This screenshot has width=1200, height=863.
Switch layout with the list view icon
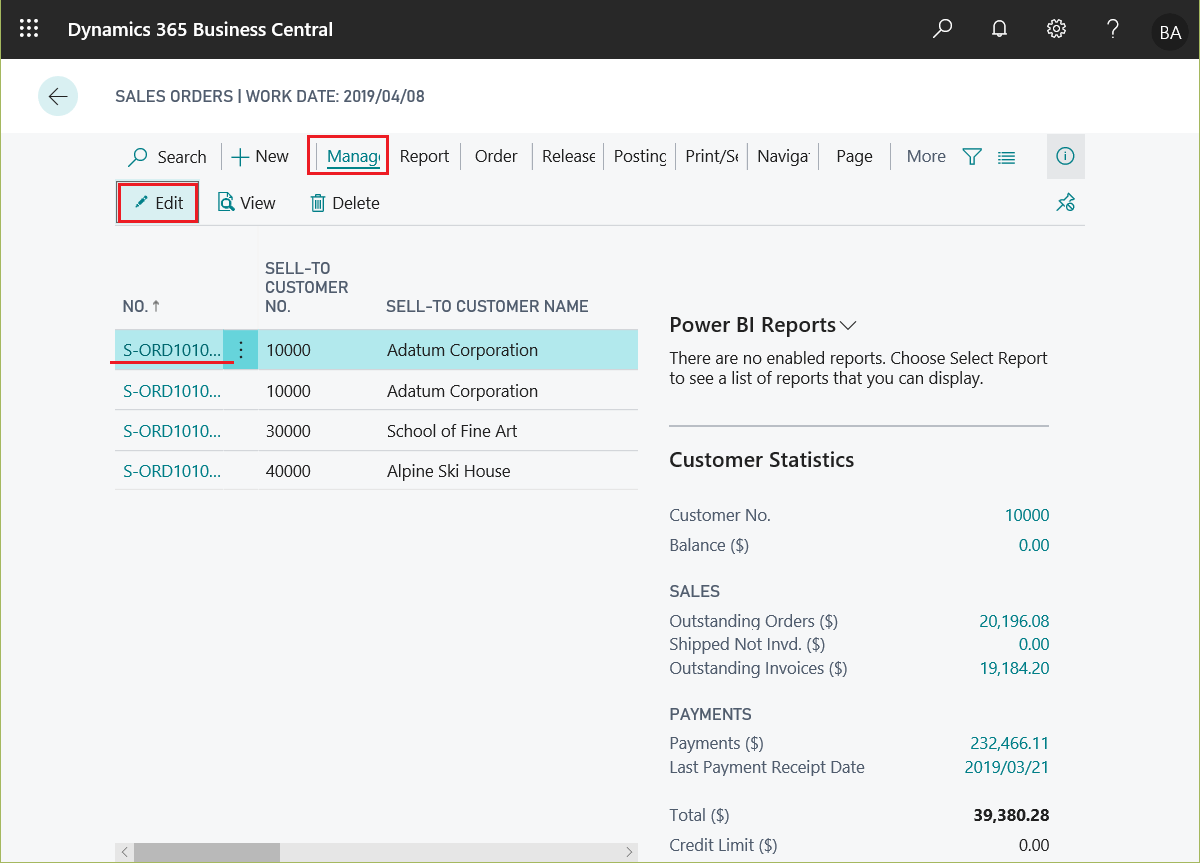tap(1006, 157)
